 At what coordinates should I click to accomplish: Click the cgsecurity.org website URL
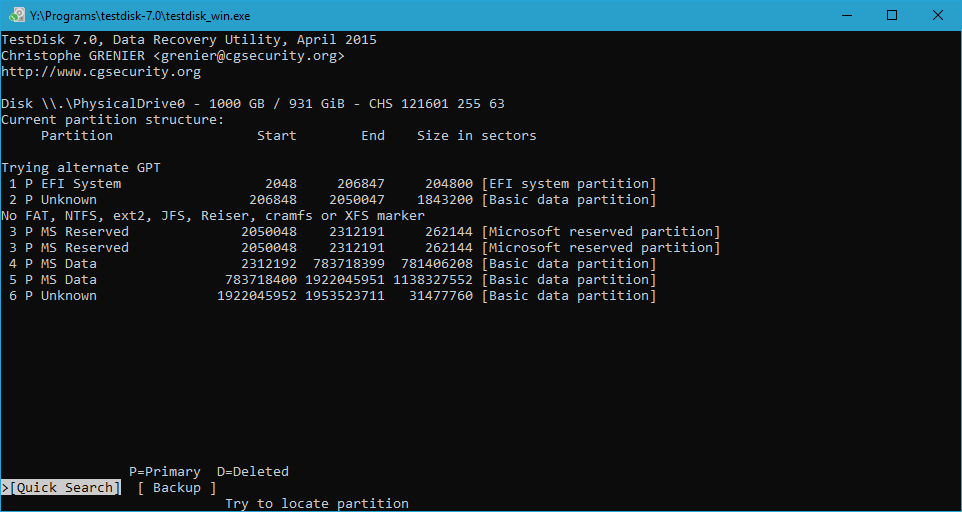[101, 72]
